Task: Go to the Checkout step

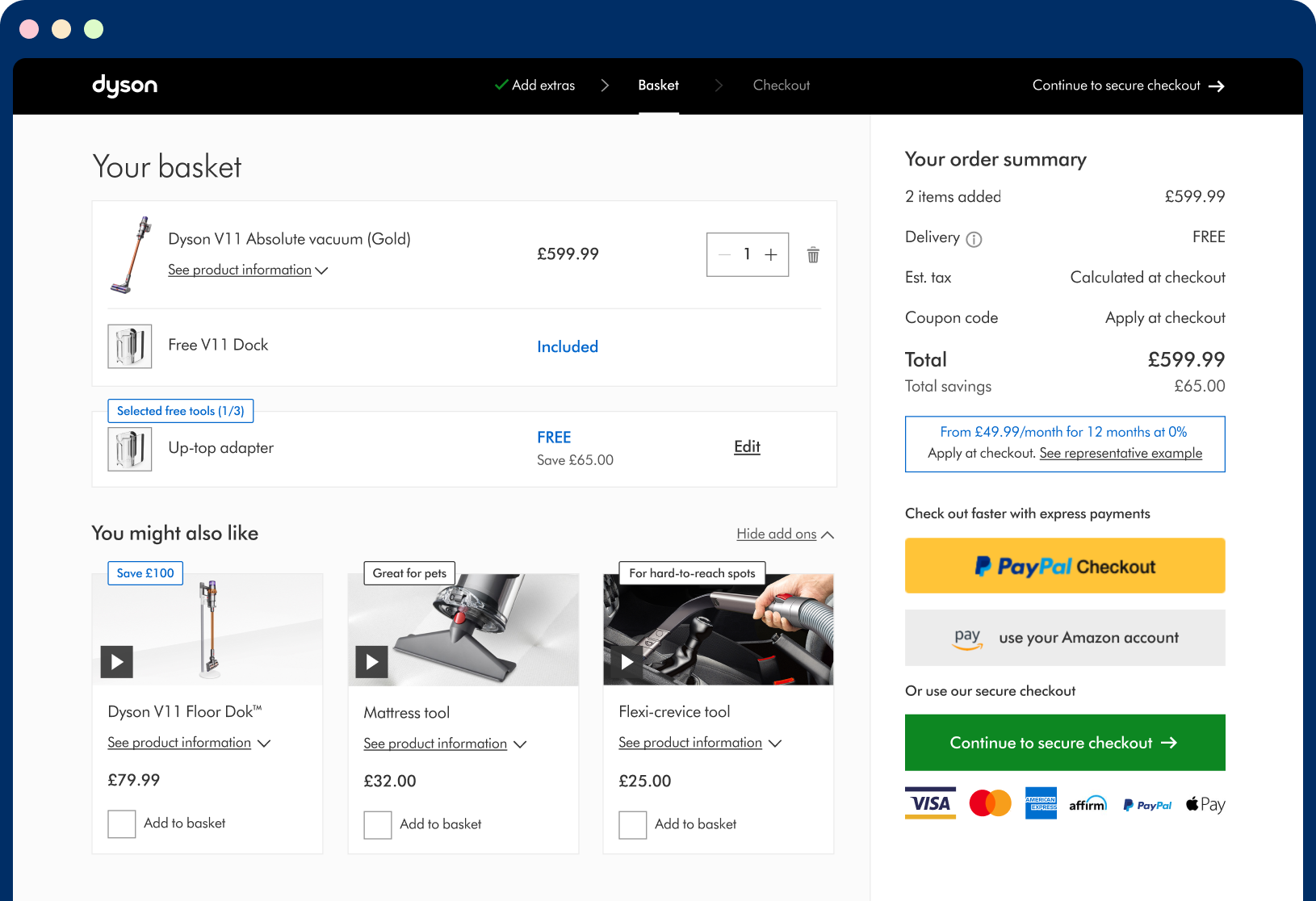Action: click(x=781, y=86)
